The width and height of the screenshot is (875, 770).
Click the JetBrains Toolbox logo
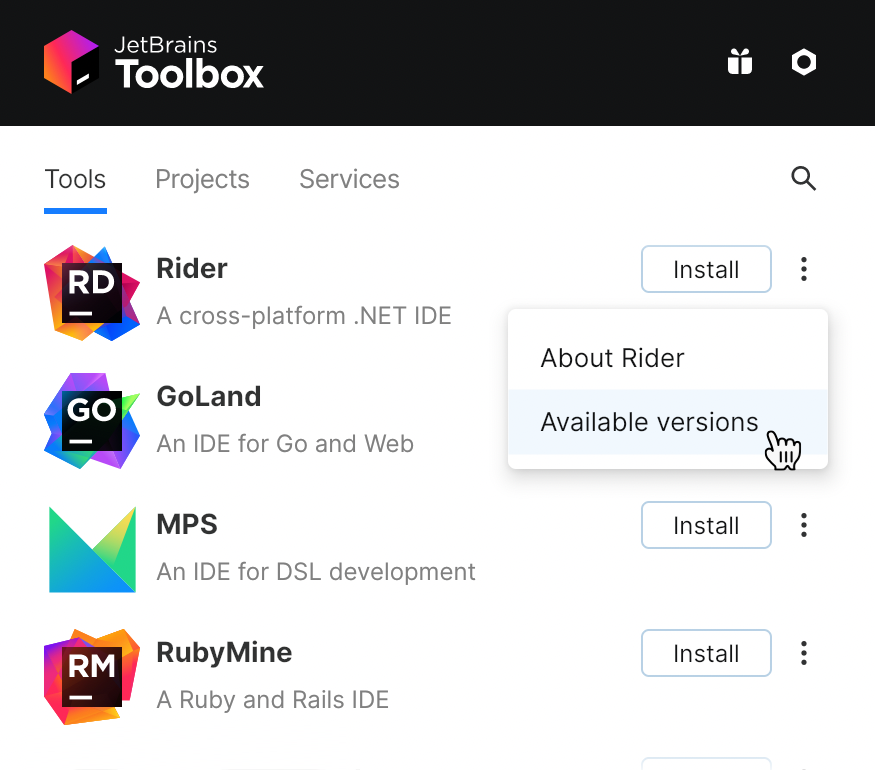click(x=153, y=62)
